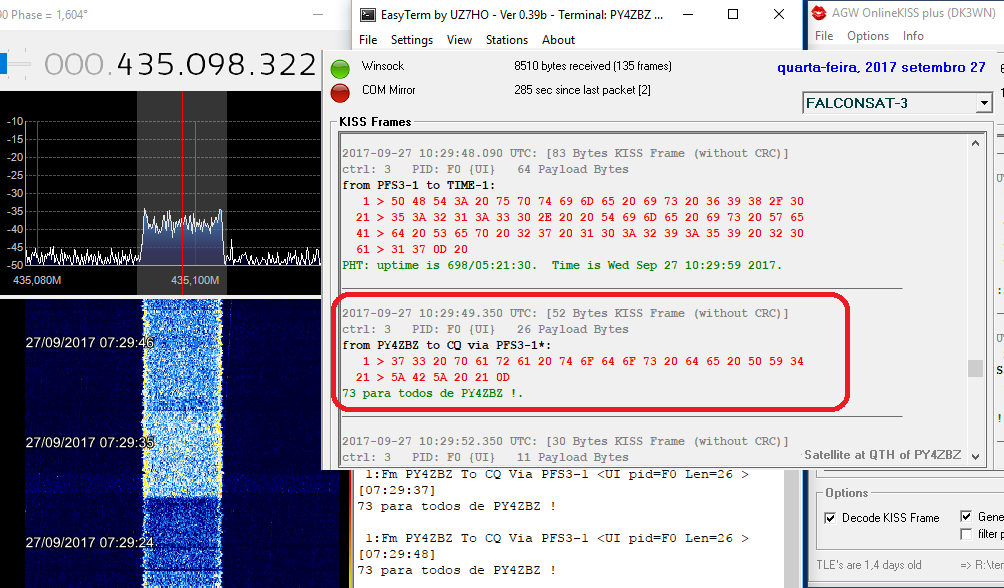Viewport: 1004px width, 588px height.
Task: Click KISS Frames scrollbar up arrow
Action: click(975, 143)
